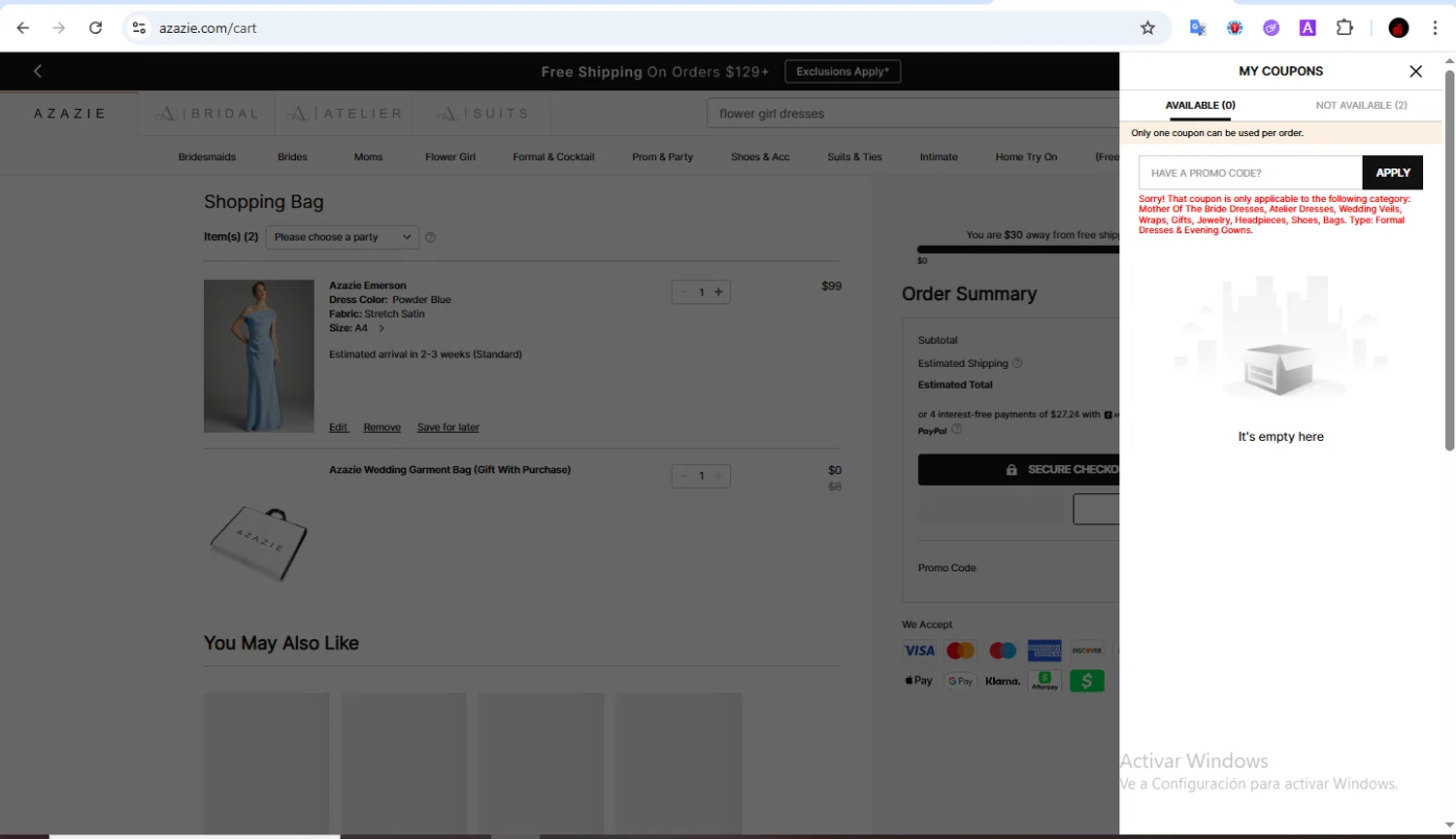Open the Intimate menu

pyautogui.click(x=939, y=157)
